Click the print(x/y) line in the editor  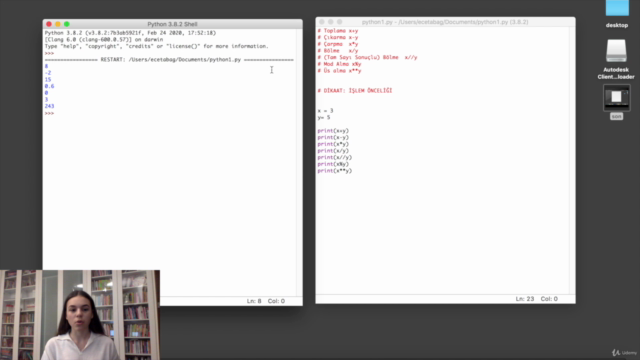(x=333, y=151)
